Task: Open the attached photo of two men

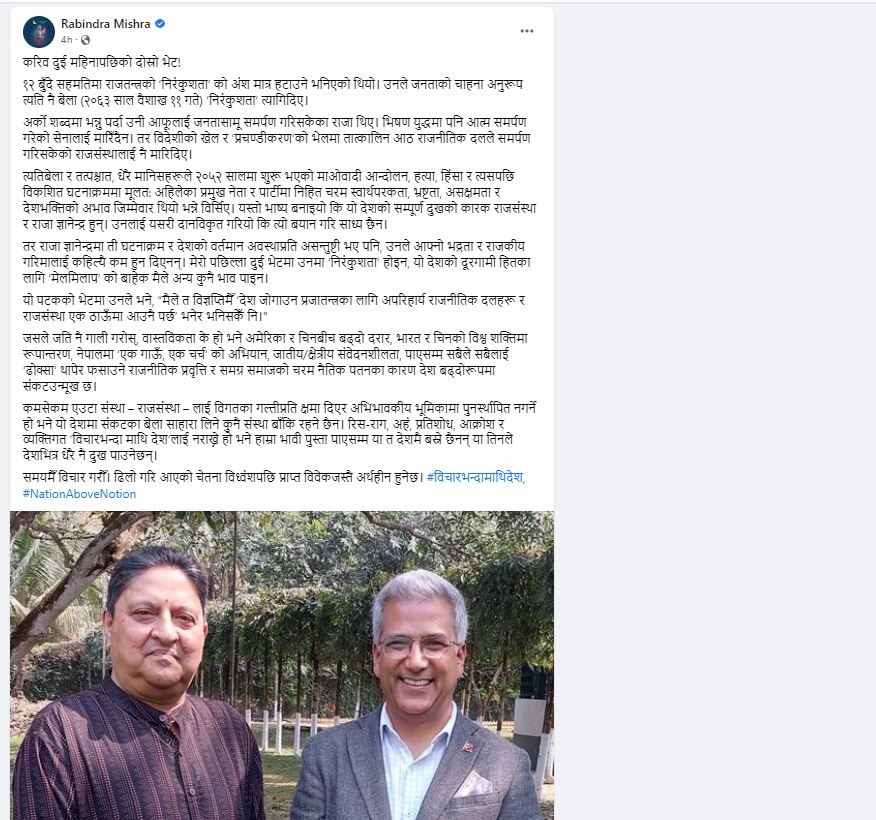Action: click(x=282, y=665)
